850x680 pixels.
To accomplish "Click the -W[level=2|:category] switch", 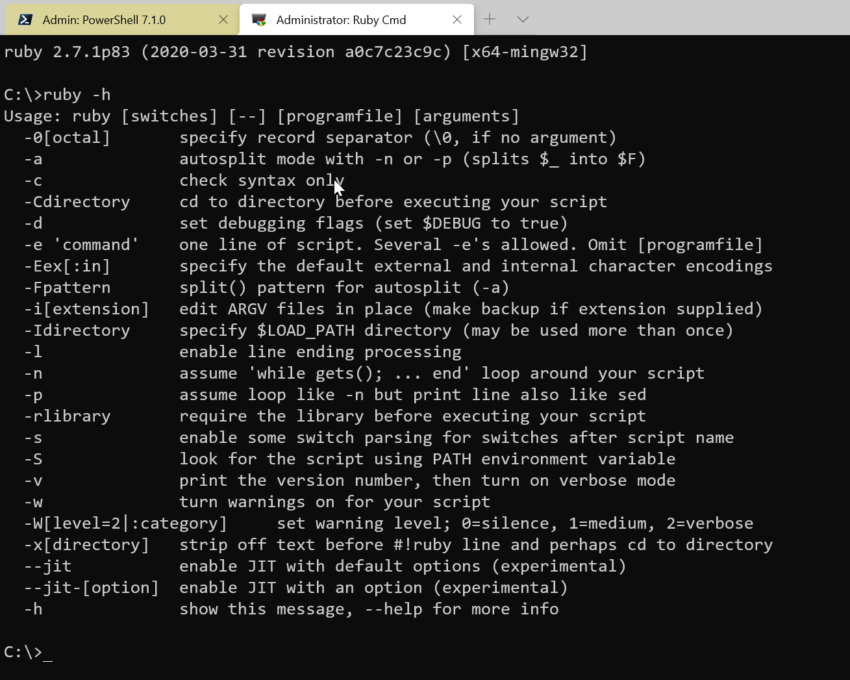I will tap(125, 523).
